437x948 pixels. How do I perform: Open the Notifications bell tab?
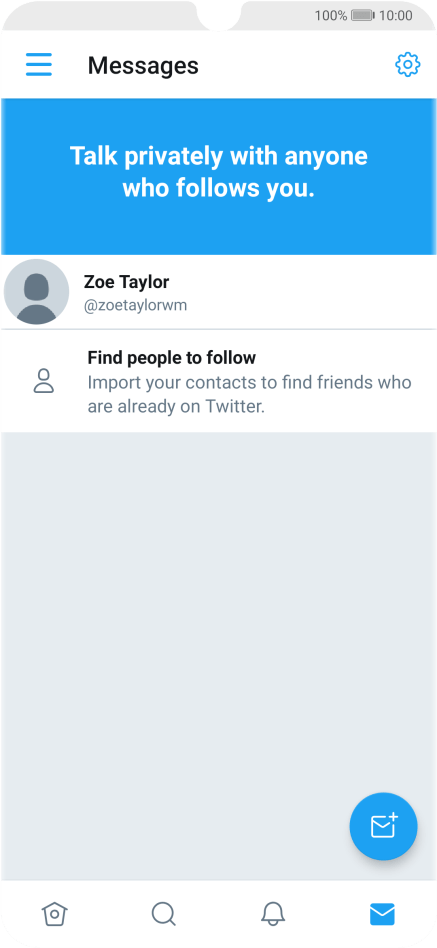pyautogui.click(x=273, y=914)
